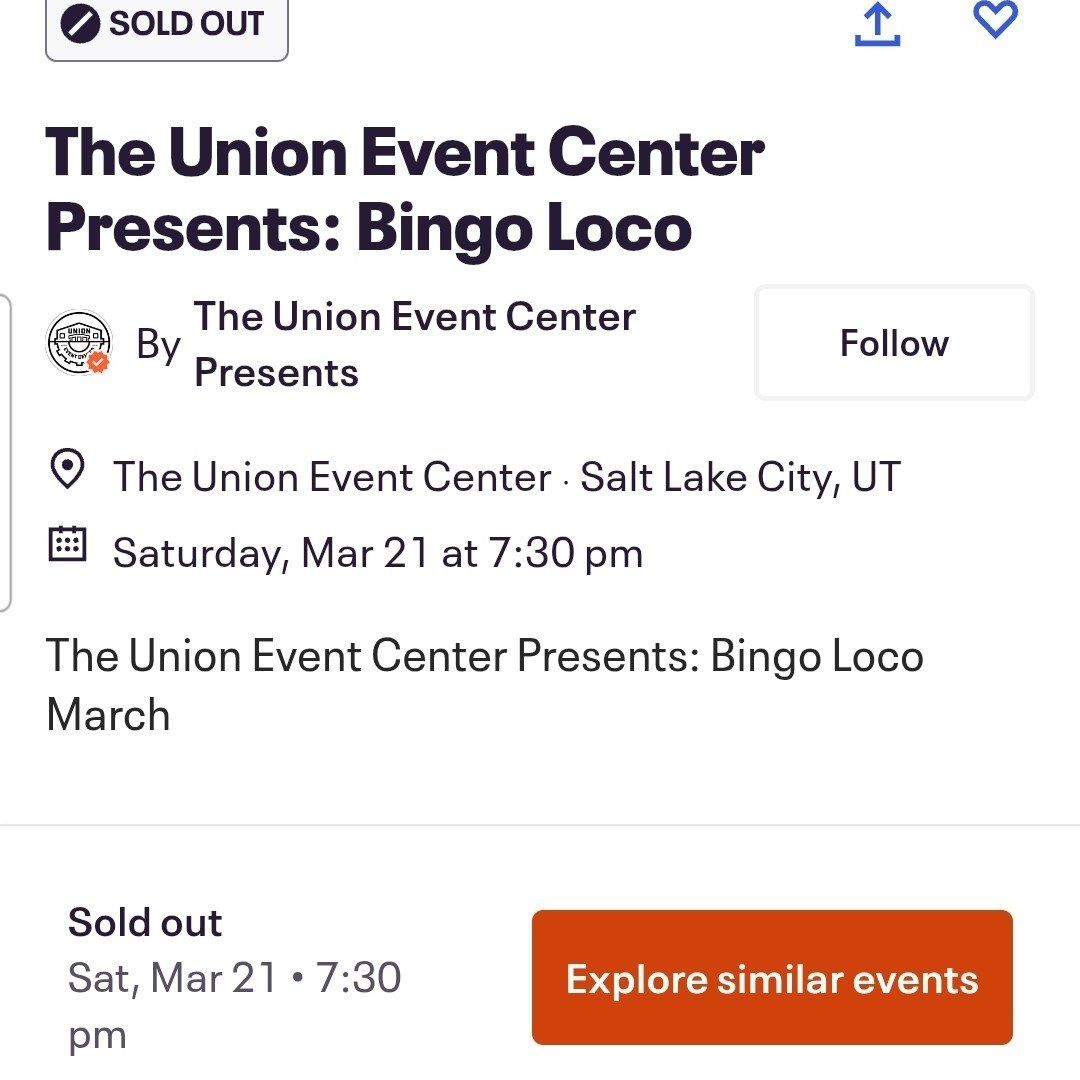Enable following the organizer
The width and height of the screenshot is (1080, 1080).
[893, 342]
